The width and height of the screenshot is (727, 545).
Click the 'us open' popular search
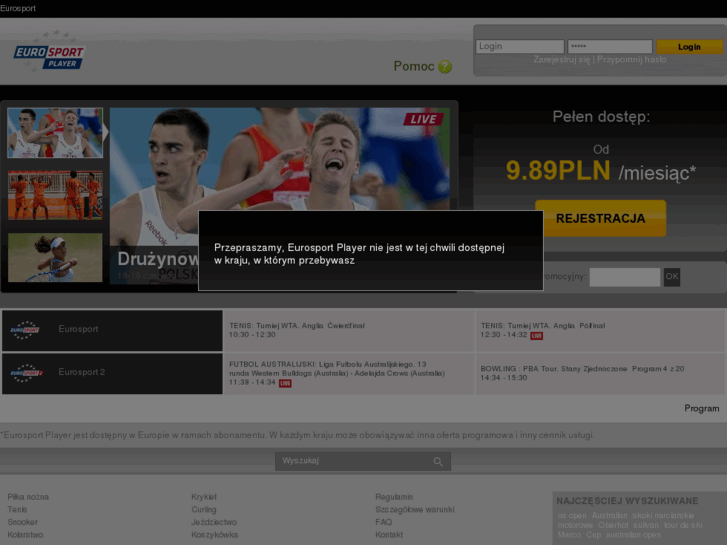point(572,515)
